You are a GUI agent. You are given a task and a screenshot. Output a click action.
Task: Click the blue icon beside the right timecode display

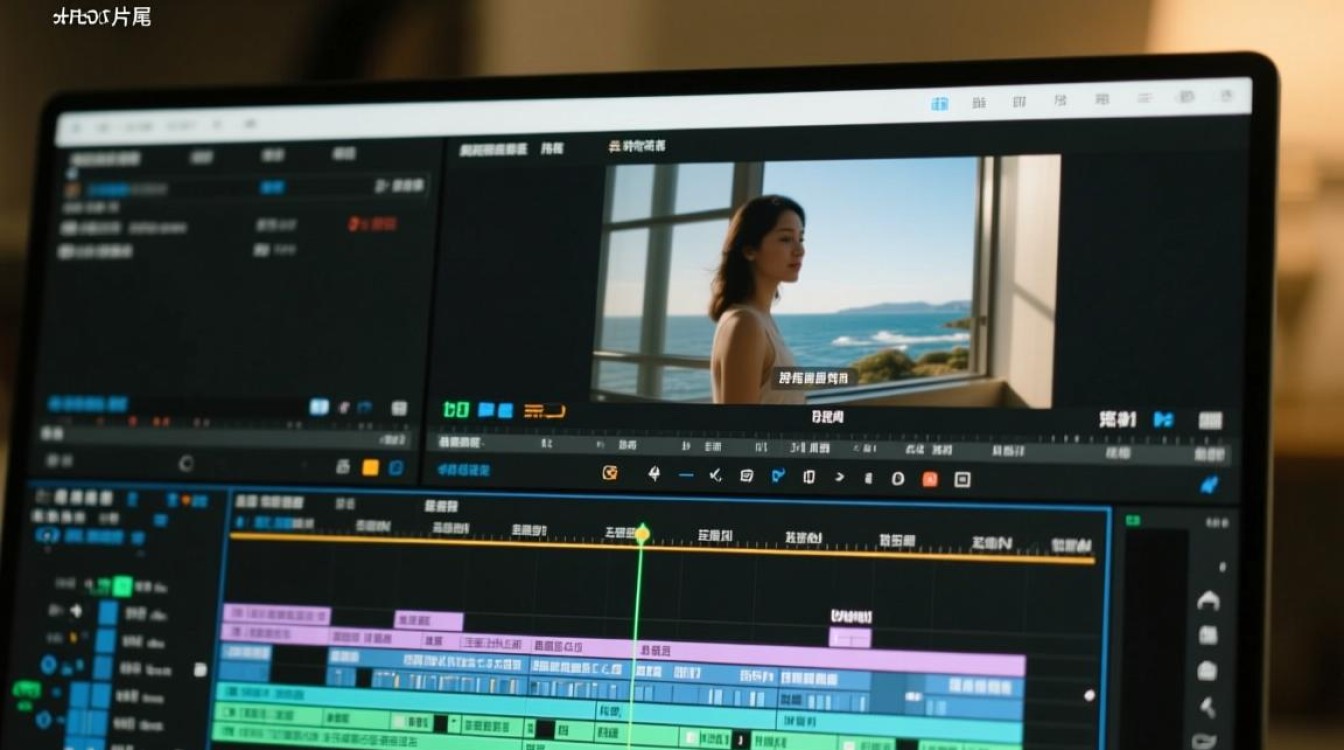coord(1163,420)
